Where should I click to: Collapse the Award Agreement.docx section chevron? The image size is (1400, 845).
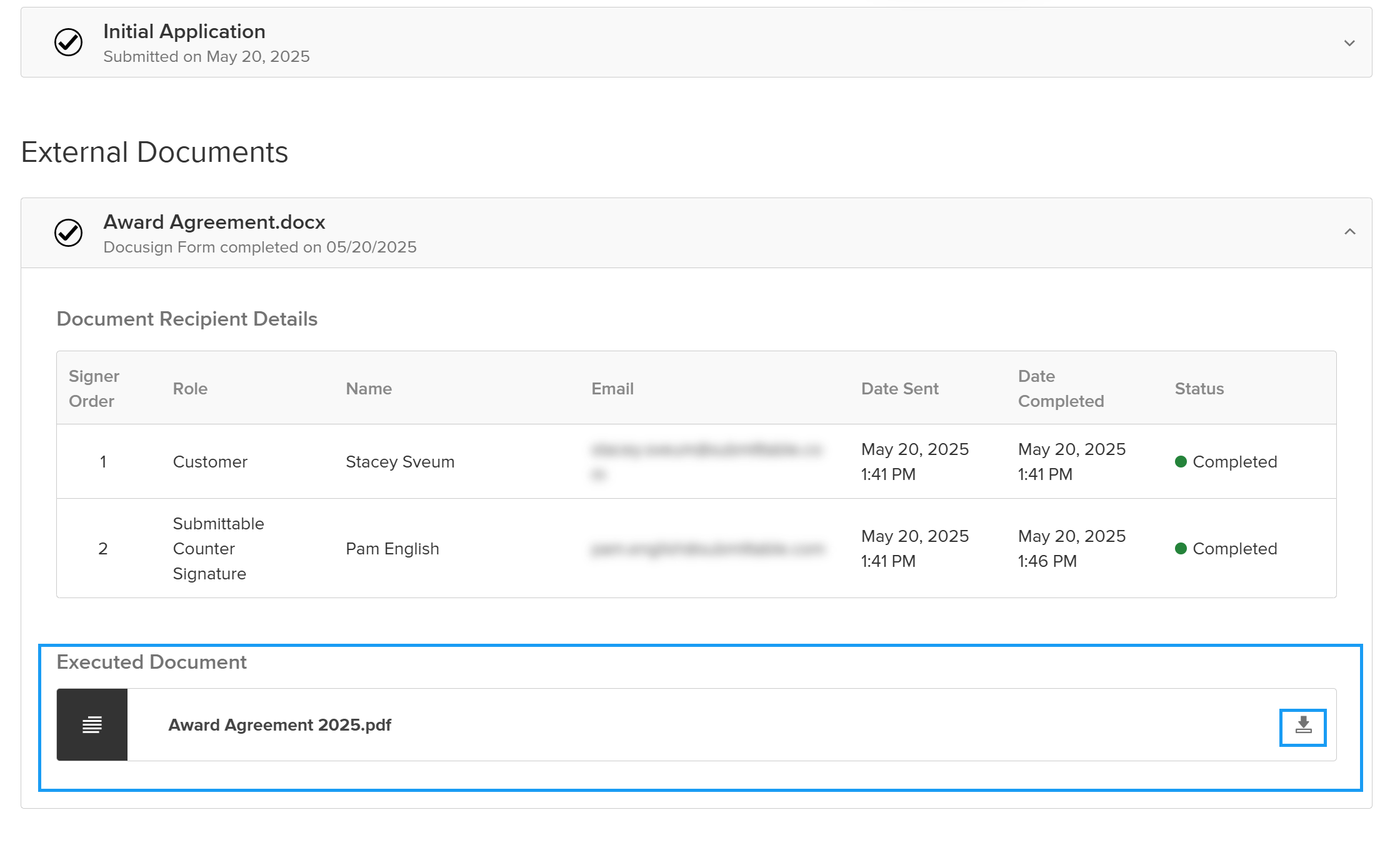click(x=1349, y=232)
